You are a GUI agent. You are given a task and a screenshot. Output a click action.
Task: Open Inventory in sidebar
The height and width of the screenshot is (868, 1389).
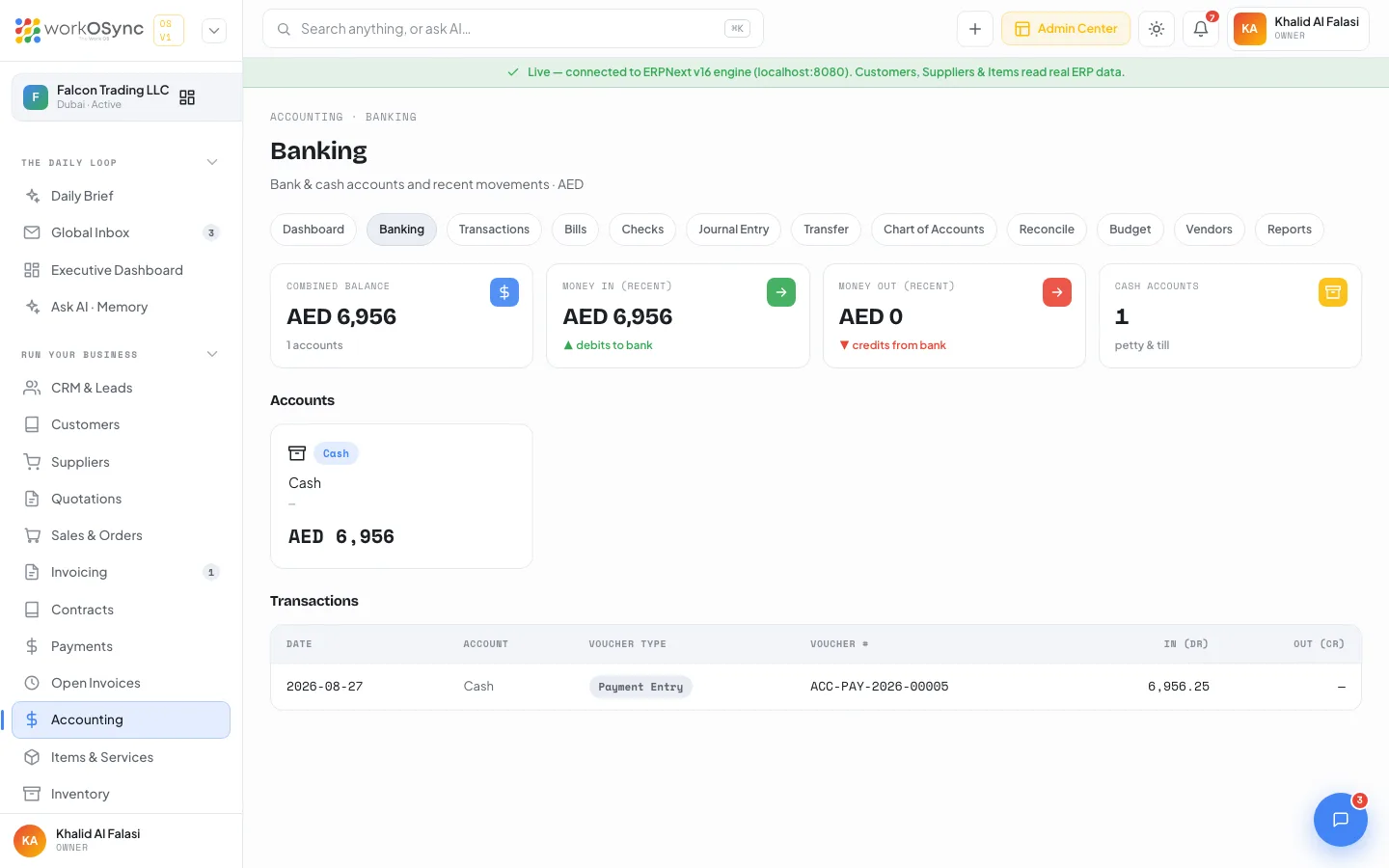click(122, 794)
